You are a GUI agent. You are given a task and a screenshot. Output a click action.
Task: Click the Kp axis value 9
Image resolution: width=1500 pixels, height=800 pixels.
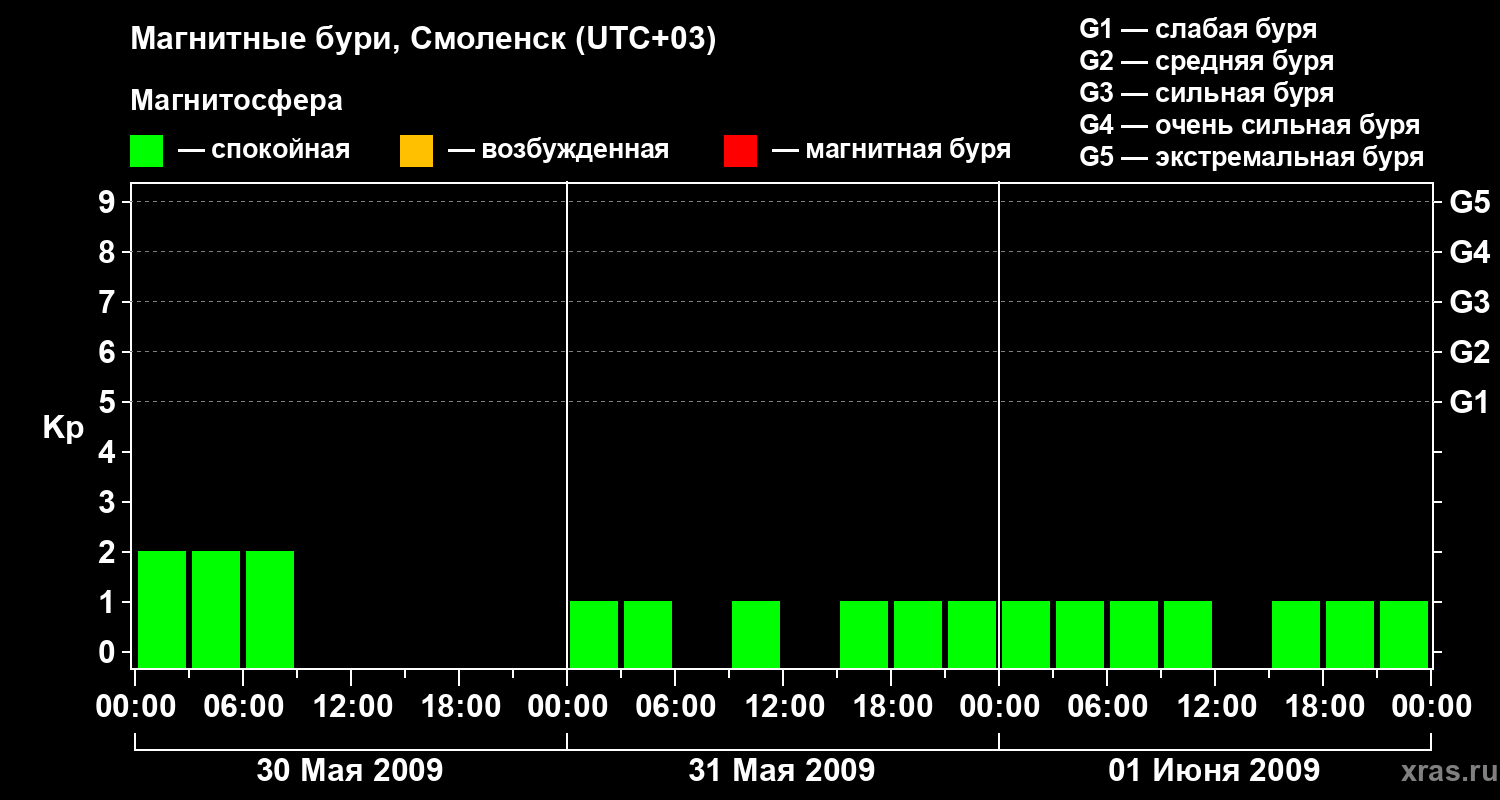tap(109, 202)
